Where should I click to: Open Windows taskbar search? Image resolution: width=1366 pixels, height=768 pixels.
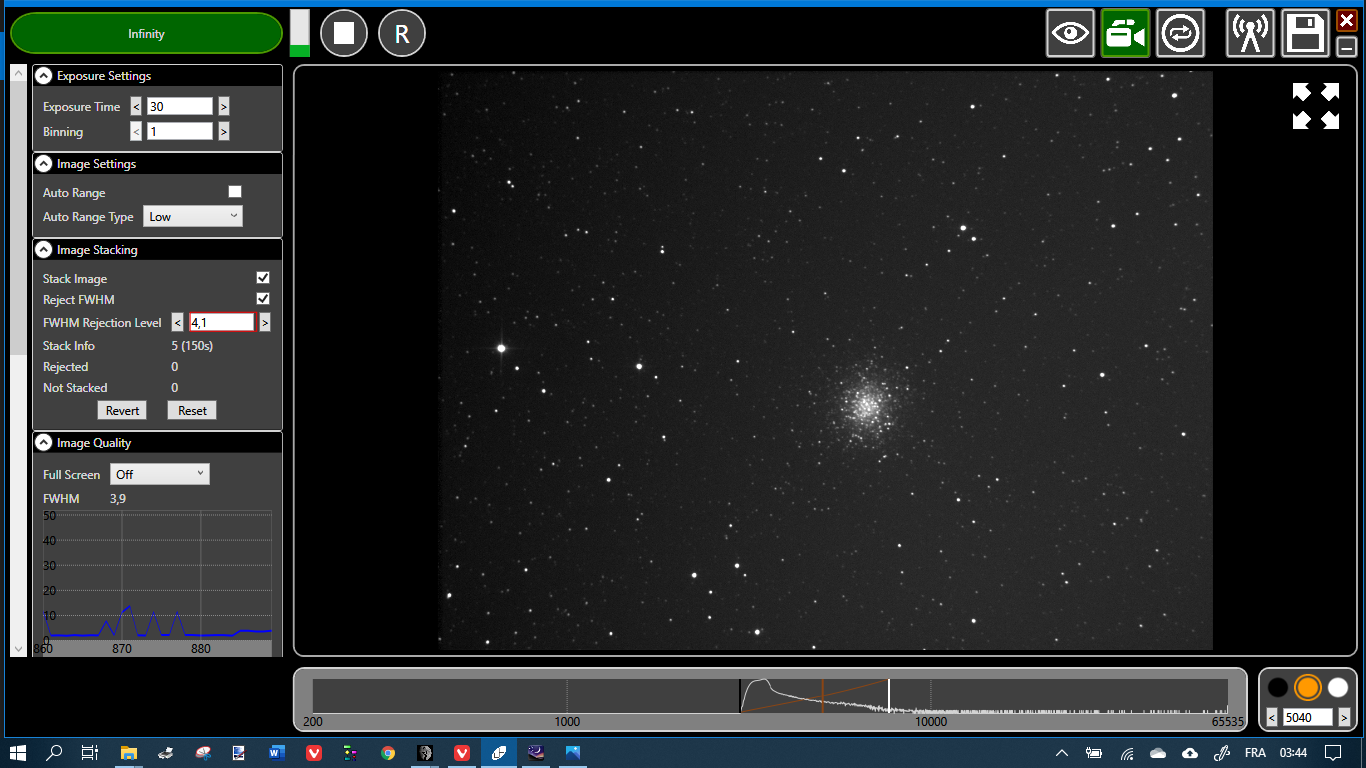coord(55,752)
